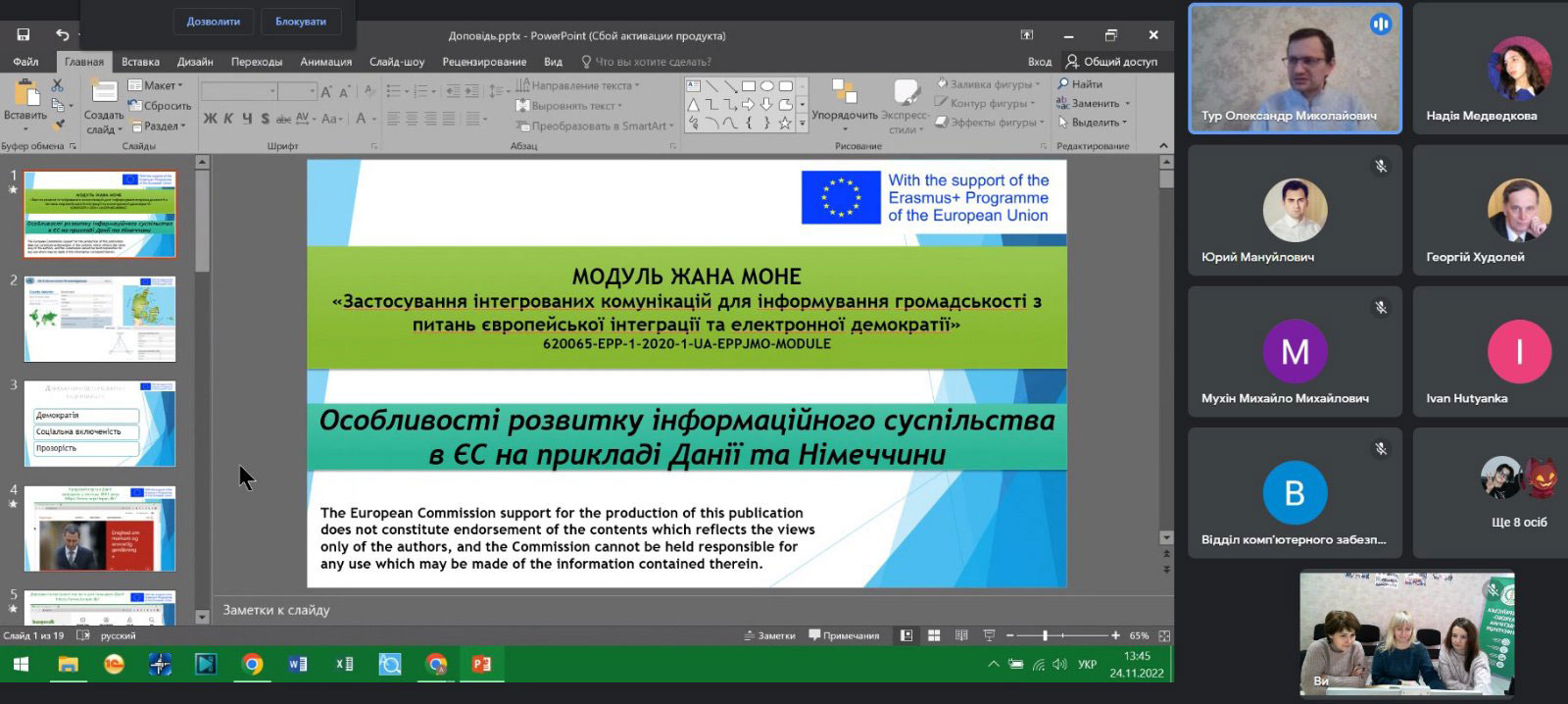This screenshot has height=704, width=1568.
Task: Open the Заменить dropdown arrow
Action: (x=1127, y=104)
